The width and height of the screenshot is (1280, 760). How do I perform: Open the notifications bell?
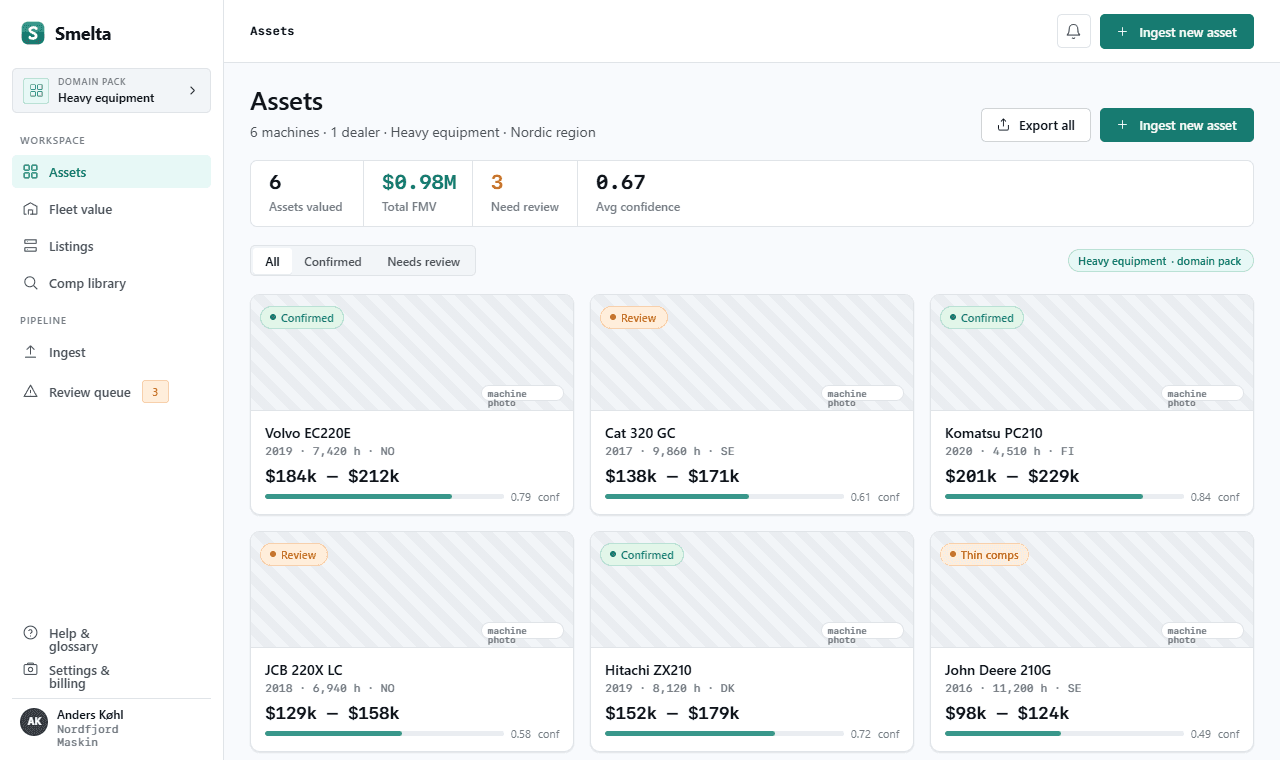[1074, 32]
